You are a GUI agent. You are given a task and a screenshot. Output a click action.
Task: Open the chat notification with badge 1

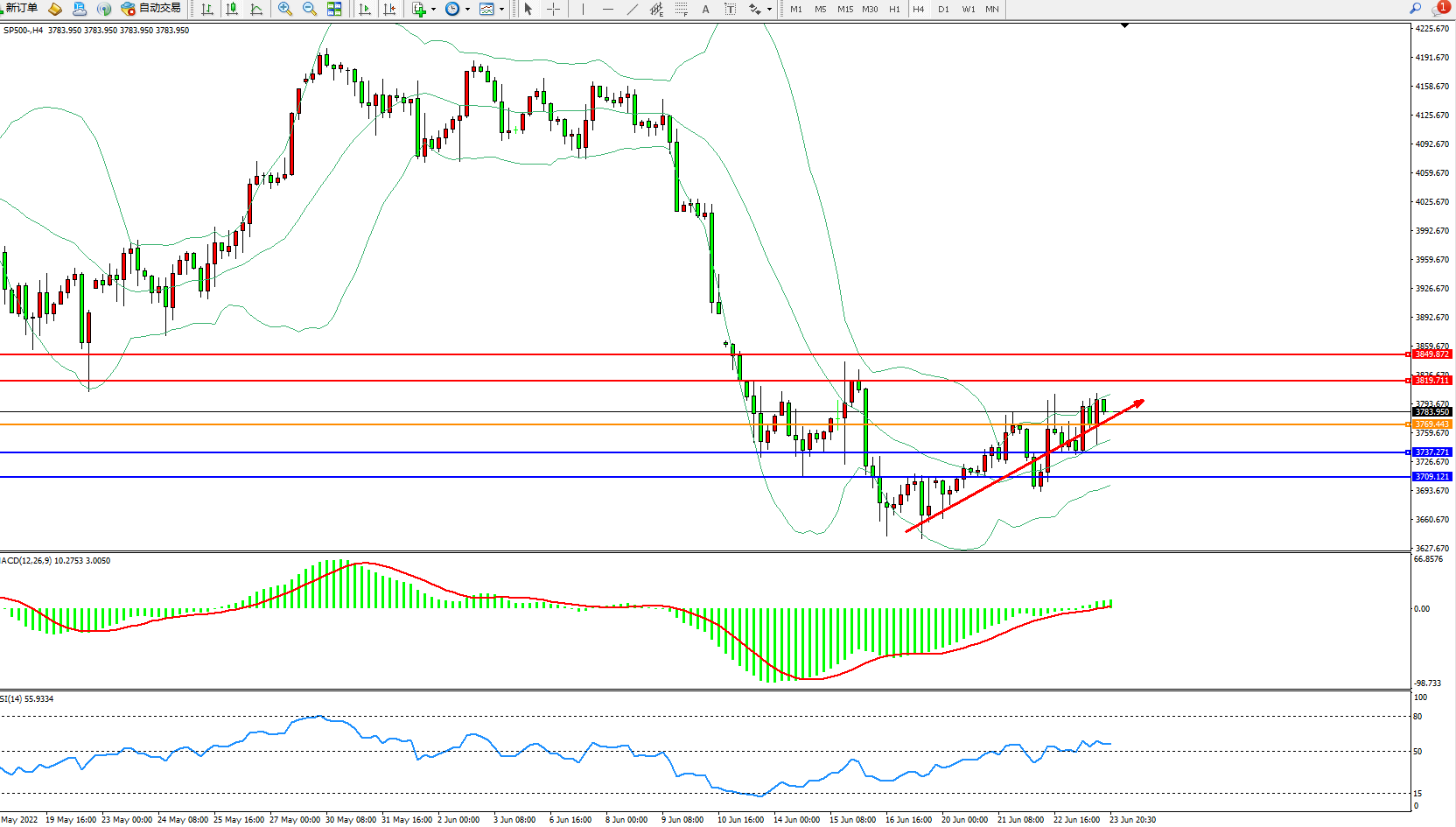pyautogui.click(x=1439, y=9)
